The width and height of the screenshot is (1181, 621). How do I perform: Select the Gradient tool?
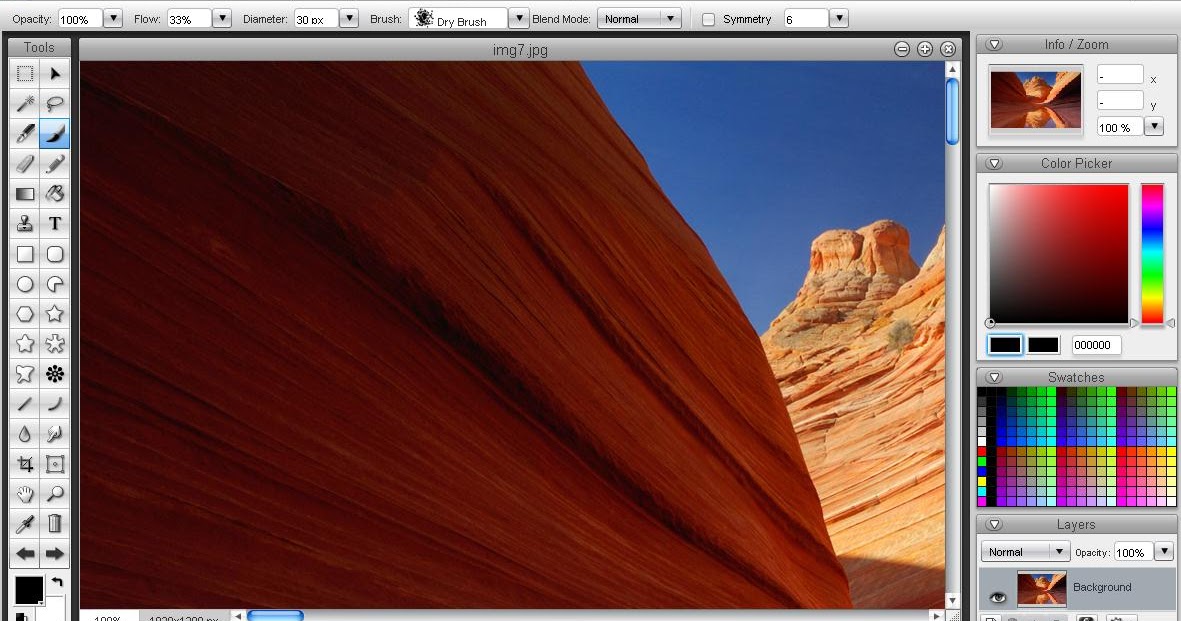tap(25, 193)
